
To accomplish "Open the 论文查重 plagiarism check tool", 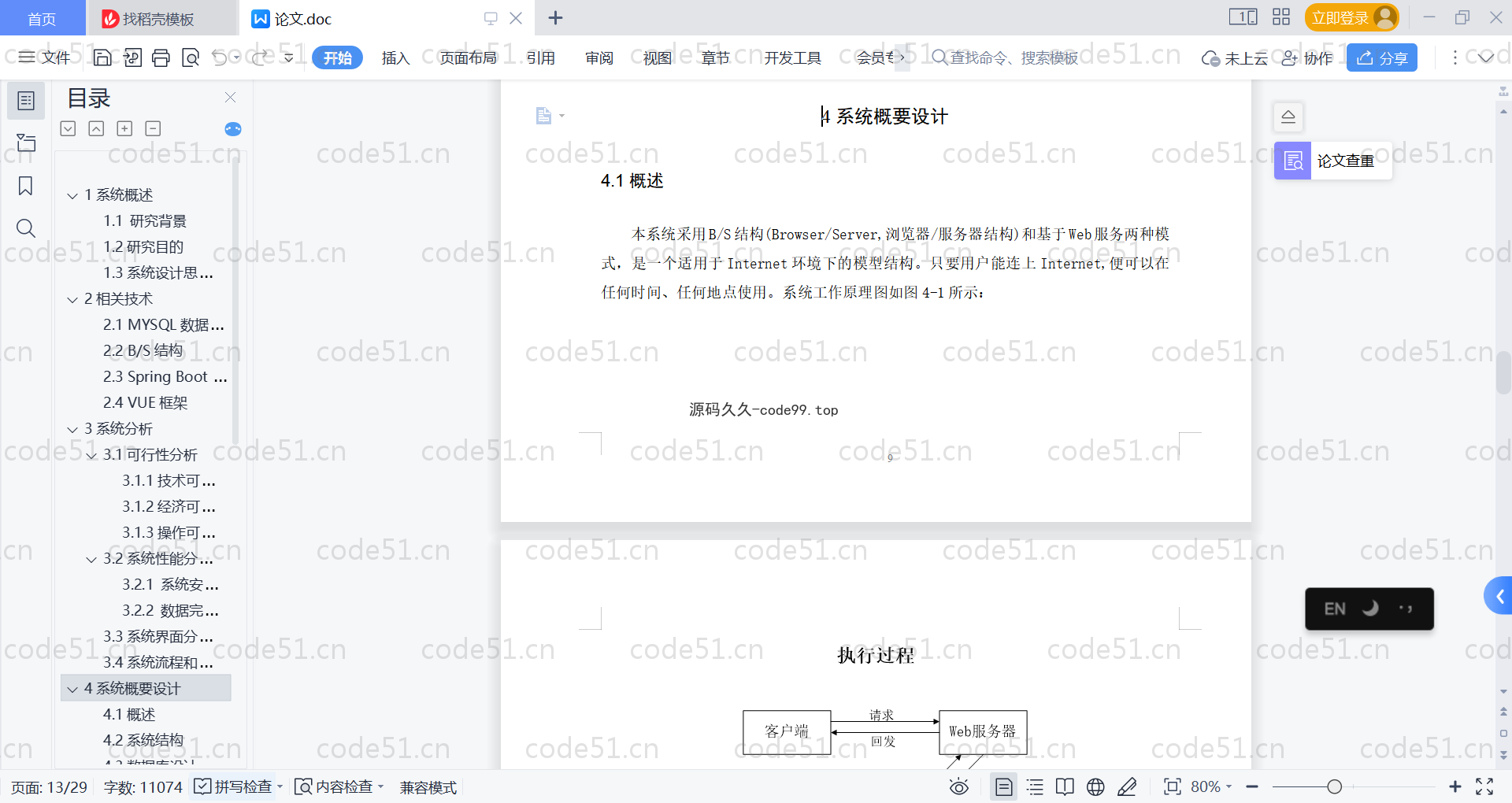I will click(1333, 161).
